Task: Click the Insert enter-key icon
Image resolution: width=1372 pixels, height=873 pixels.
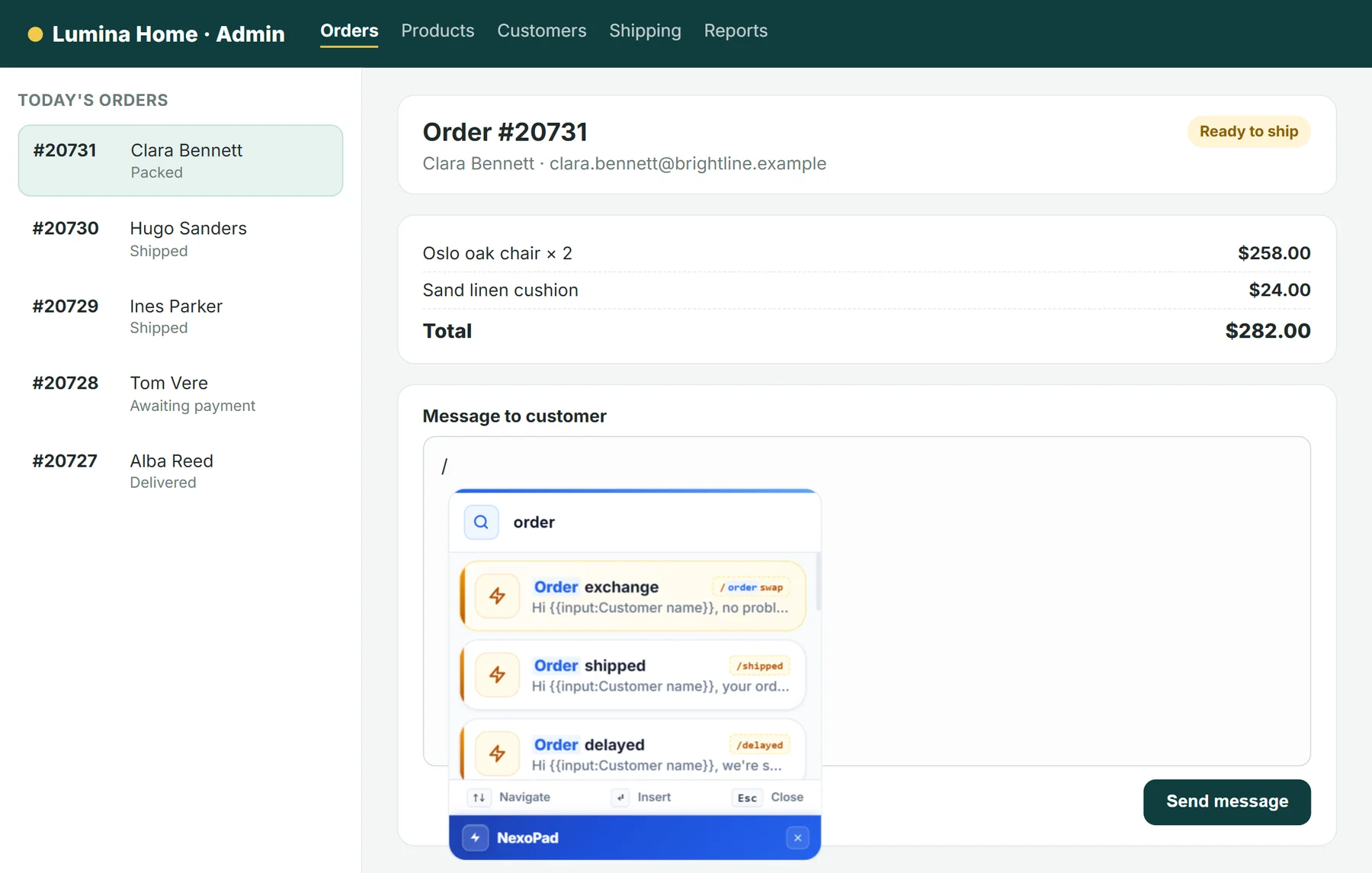Action: coord(620,798)
